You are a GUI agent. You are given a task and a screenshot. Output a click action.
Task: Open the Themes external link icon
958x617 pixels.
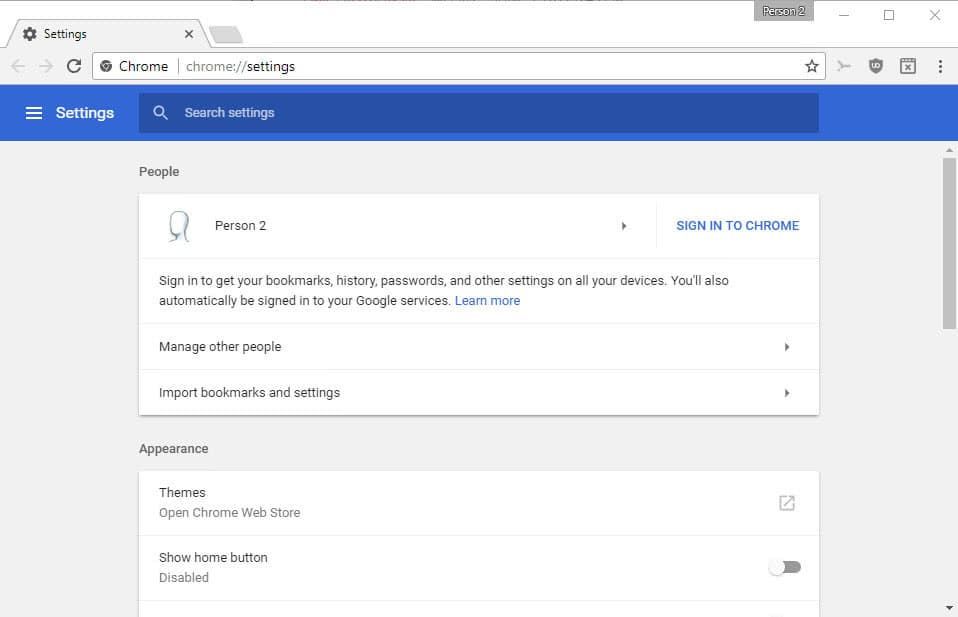787,503
